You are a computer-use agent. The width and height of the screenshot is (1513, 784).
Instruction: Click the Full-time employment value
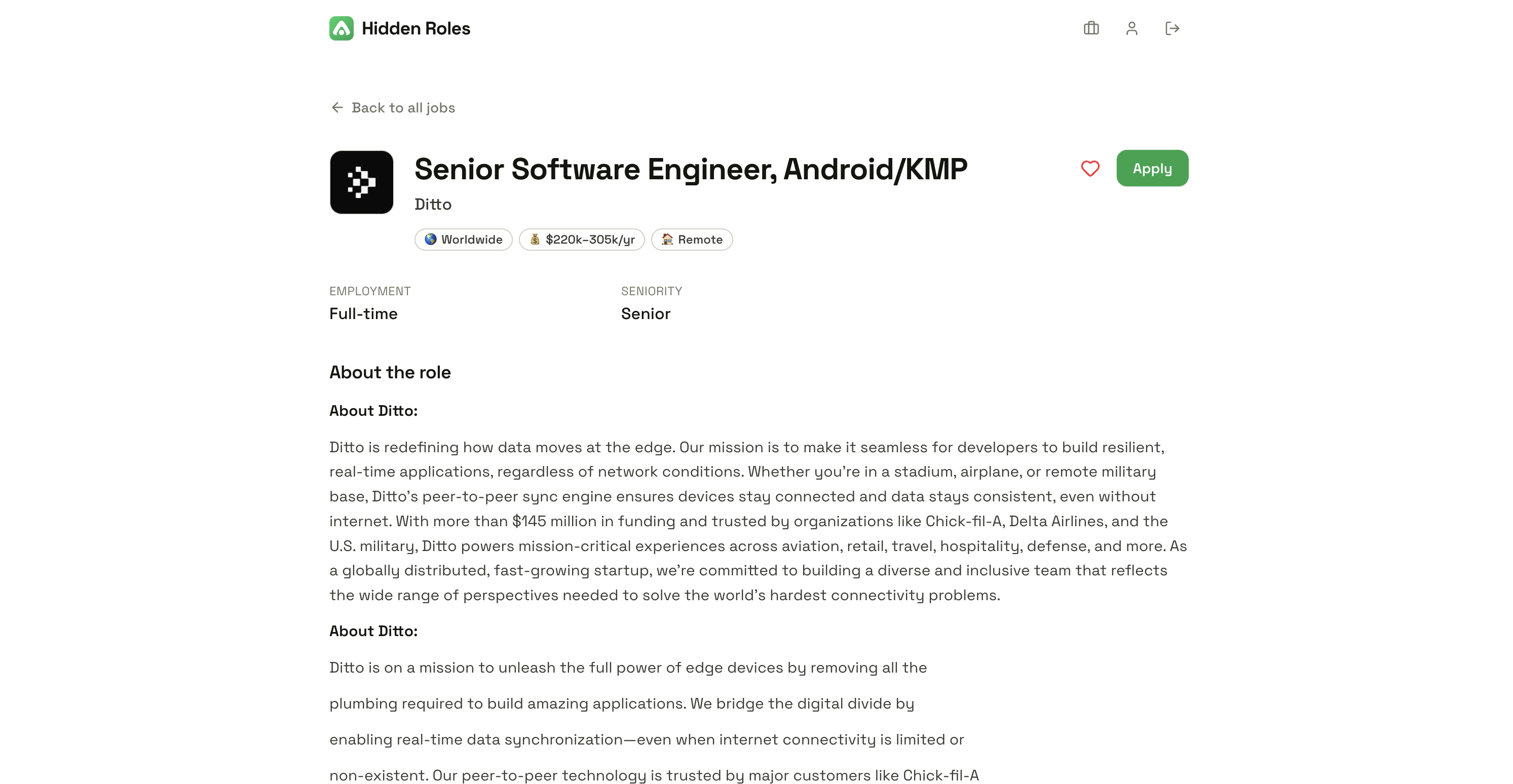pos(364,313)
